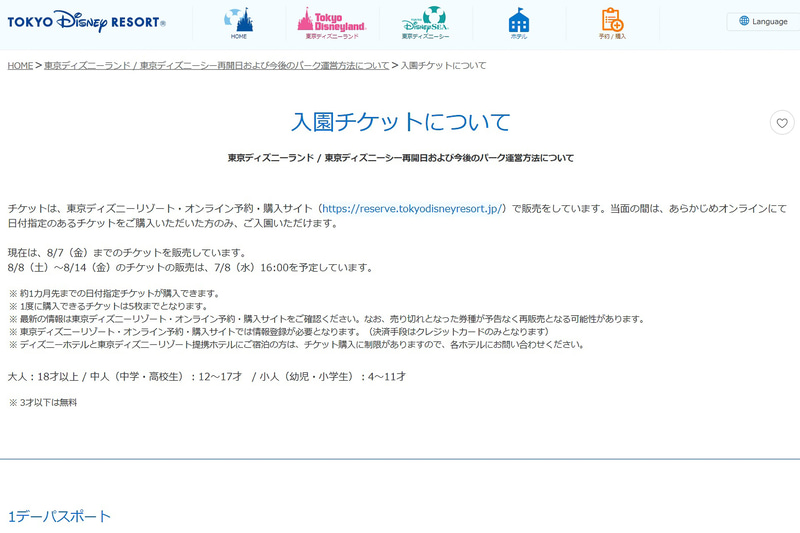Viewport: 800px width, 533px height.
Task: Click the 1デーパスポート section heading
Action: (x=59, y=516)
